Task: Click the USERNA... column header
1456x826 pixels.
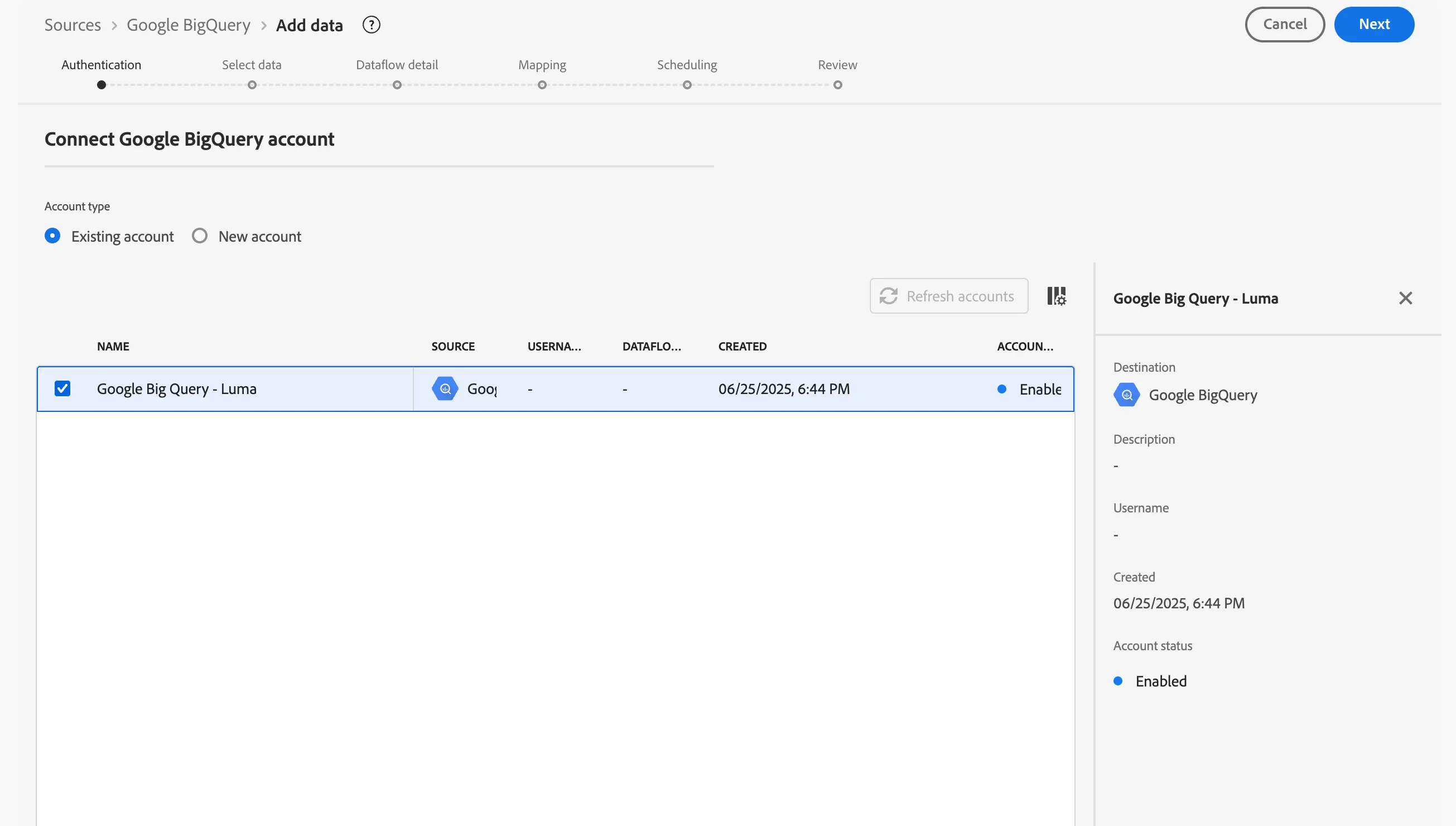Action: (x=554, y=347)
